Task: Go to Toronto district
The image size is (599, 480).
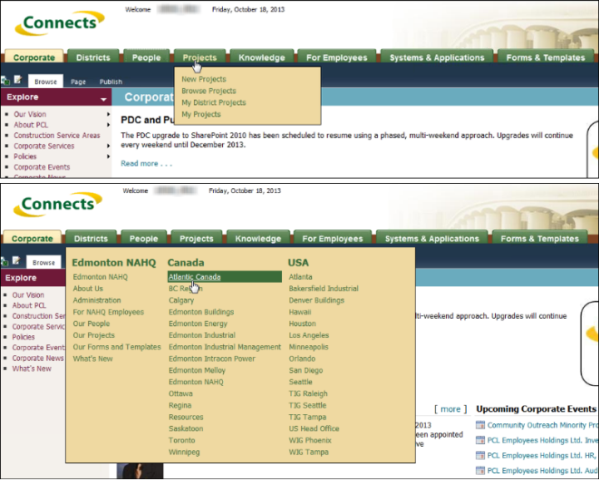Action: pyautogui.click(x=182, y=440)
